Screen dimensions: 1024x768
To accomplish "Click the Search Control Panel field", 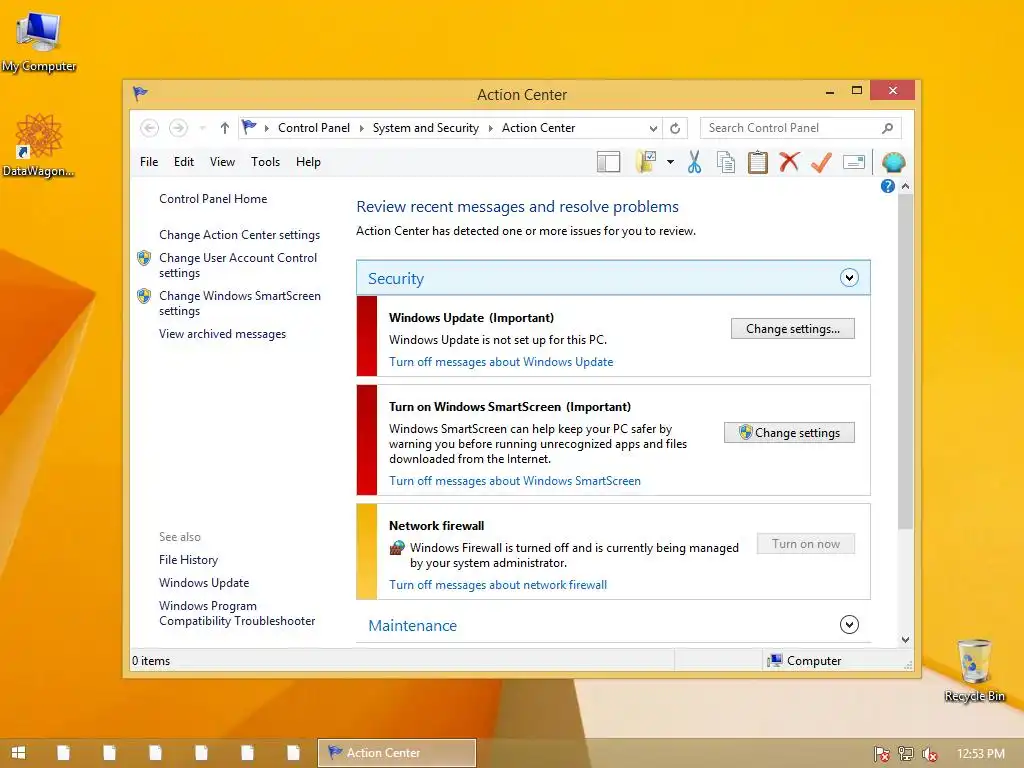I will click(x=800, y=128).
